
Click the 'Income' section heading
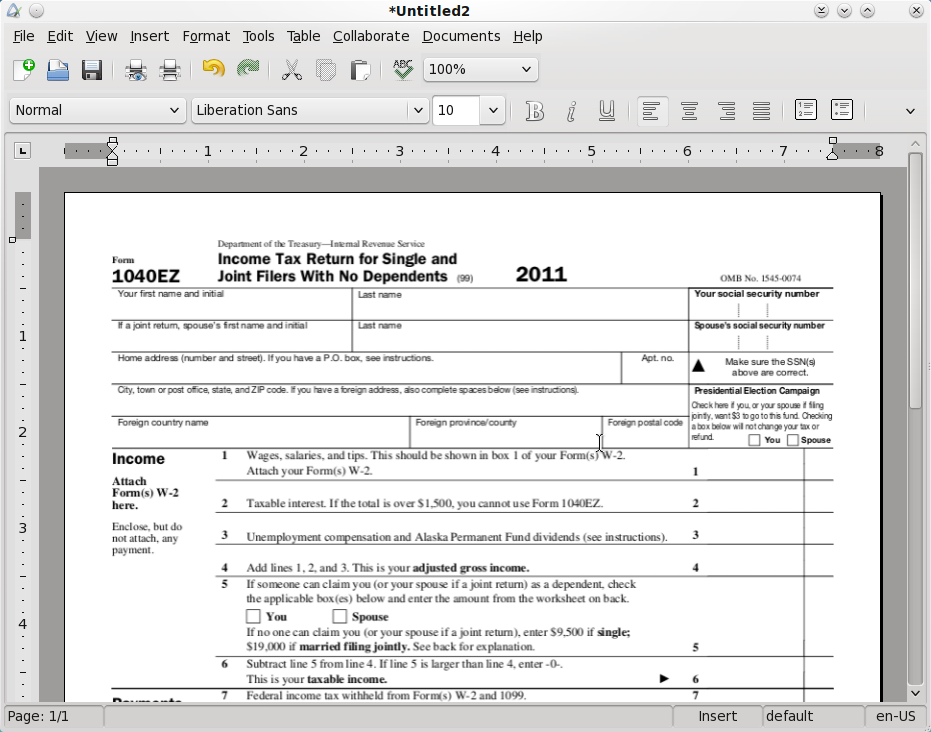click(138, 459)
